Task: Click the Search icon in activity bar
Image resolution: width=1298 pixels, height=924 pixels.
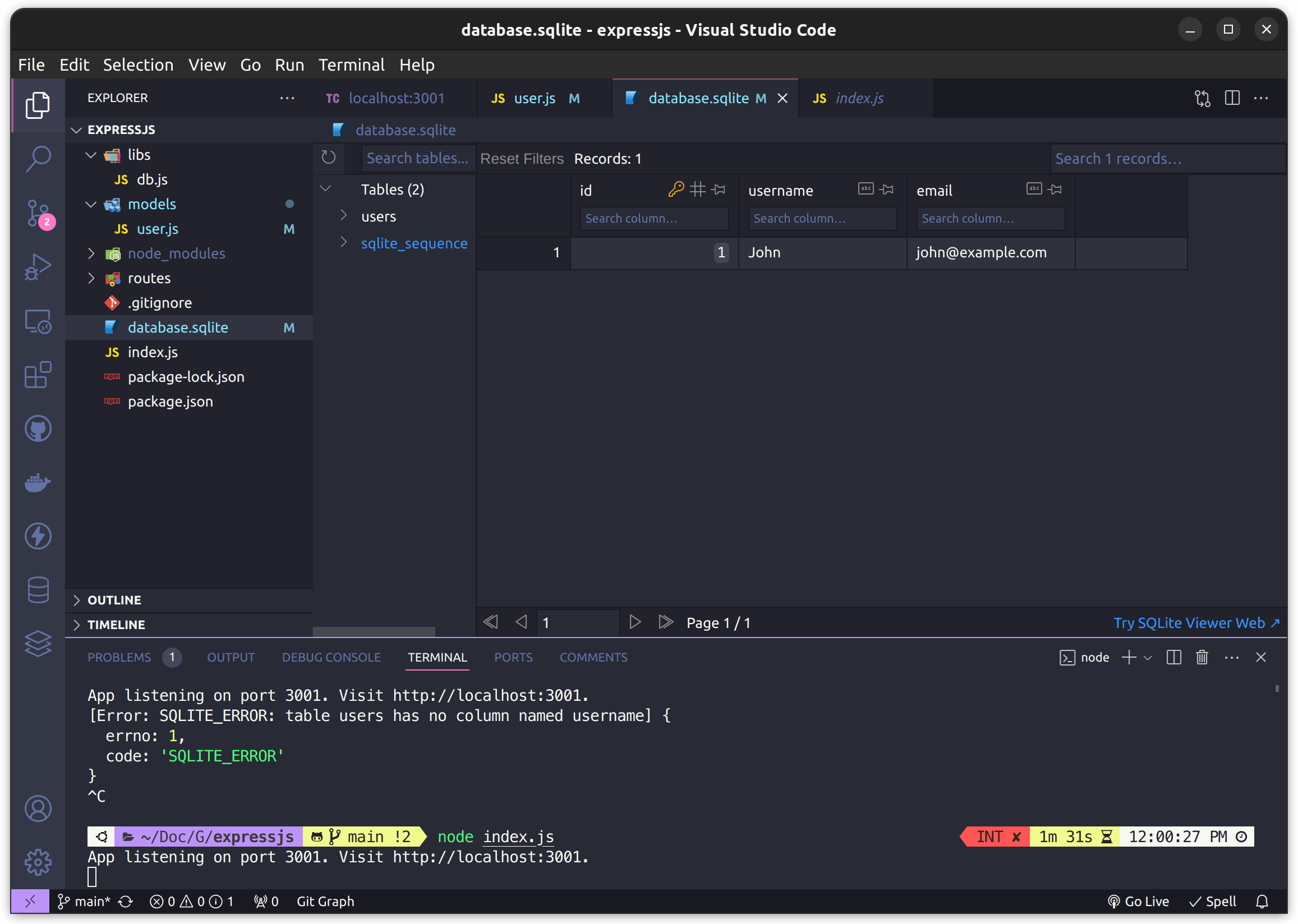Action: pyautogui.click(x=37, y=160)
